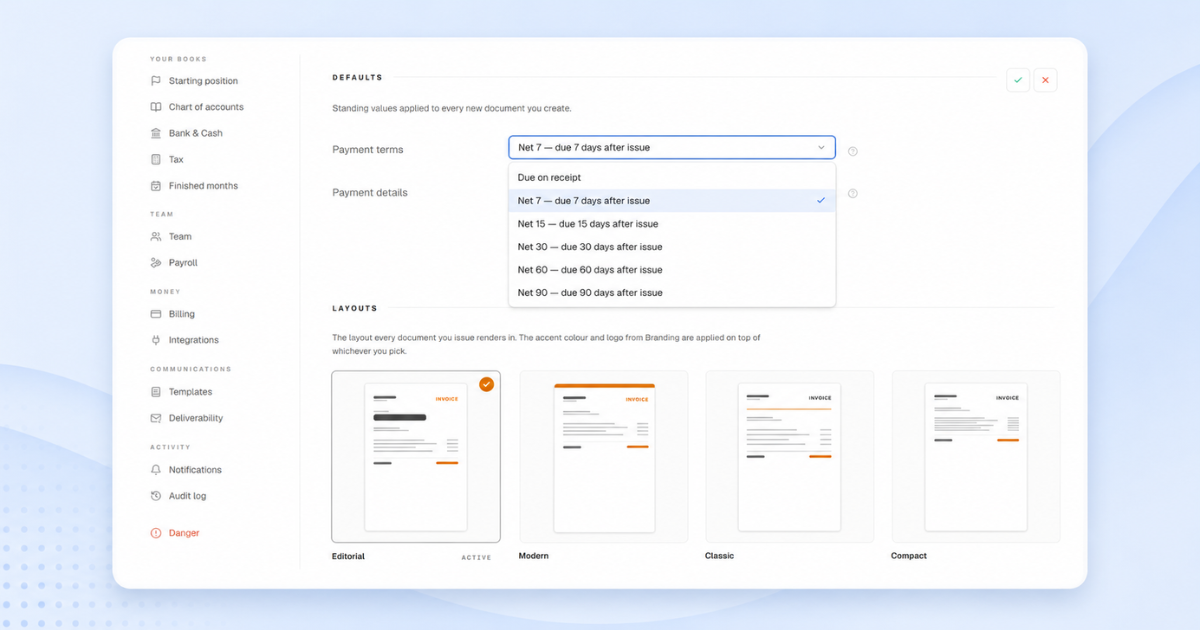The width and height of the screenshot is (1200, 630).
Task: Select Net 60 — due 60 days option
Action: [x=672, y=270]
